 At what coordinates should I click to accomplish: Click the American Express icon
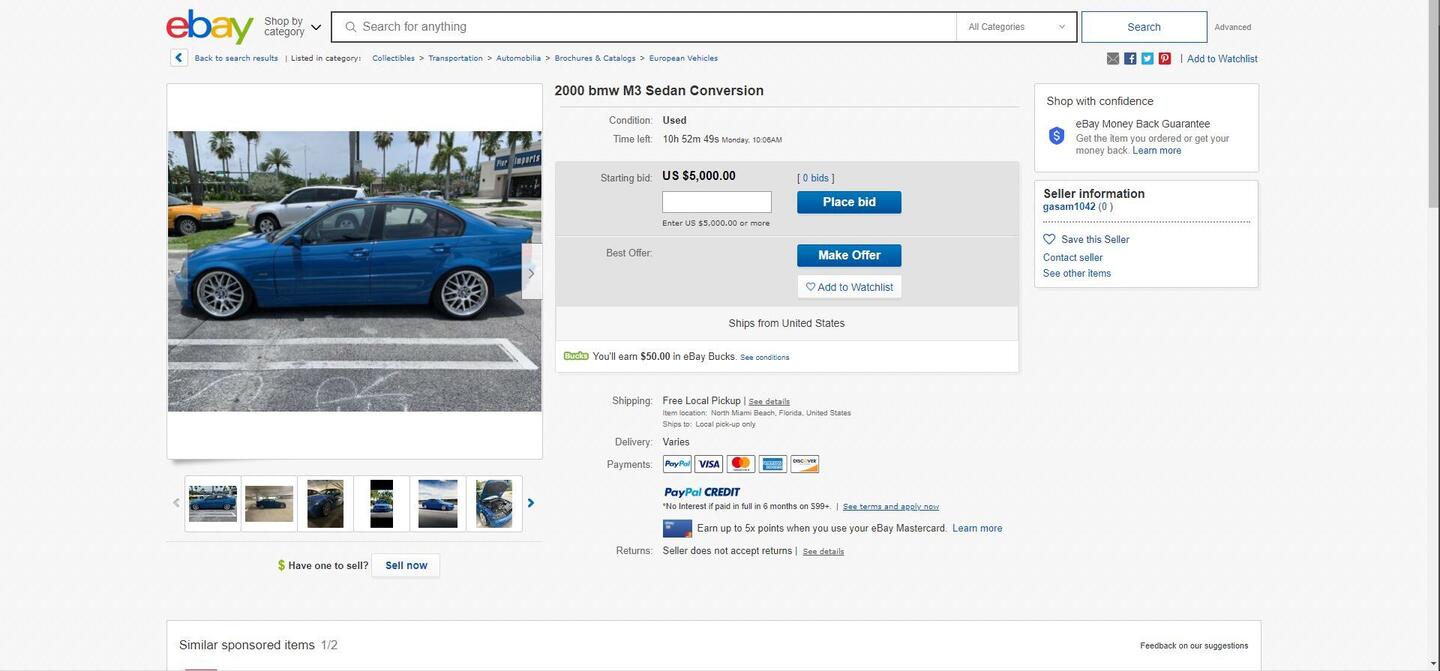pyautogui.click(x=773, y=464)
